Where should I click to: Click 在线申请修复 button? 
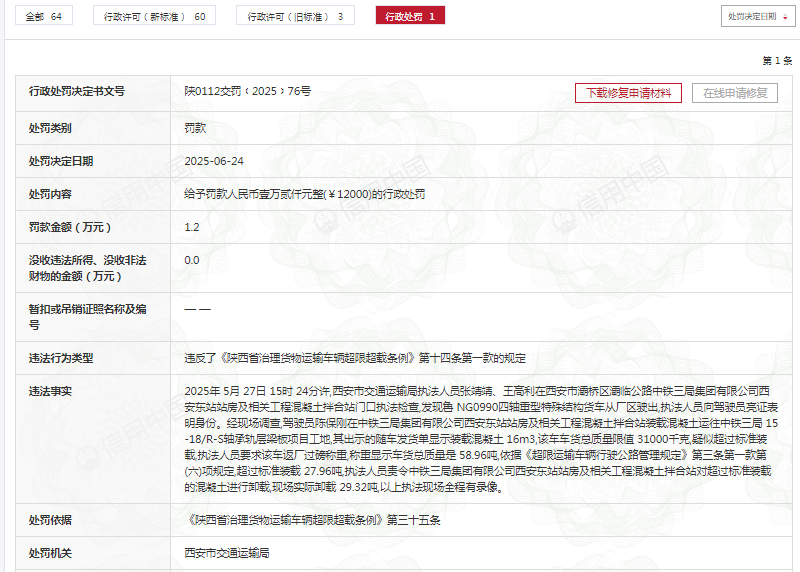click(735, 93)
